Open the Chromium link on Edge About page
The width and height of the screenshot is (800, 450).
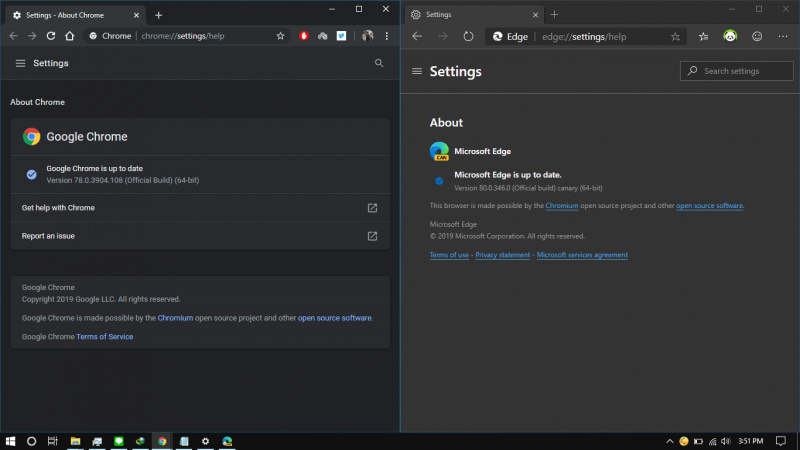click(562, 206)
